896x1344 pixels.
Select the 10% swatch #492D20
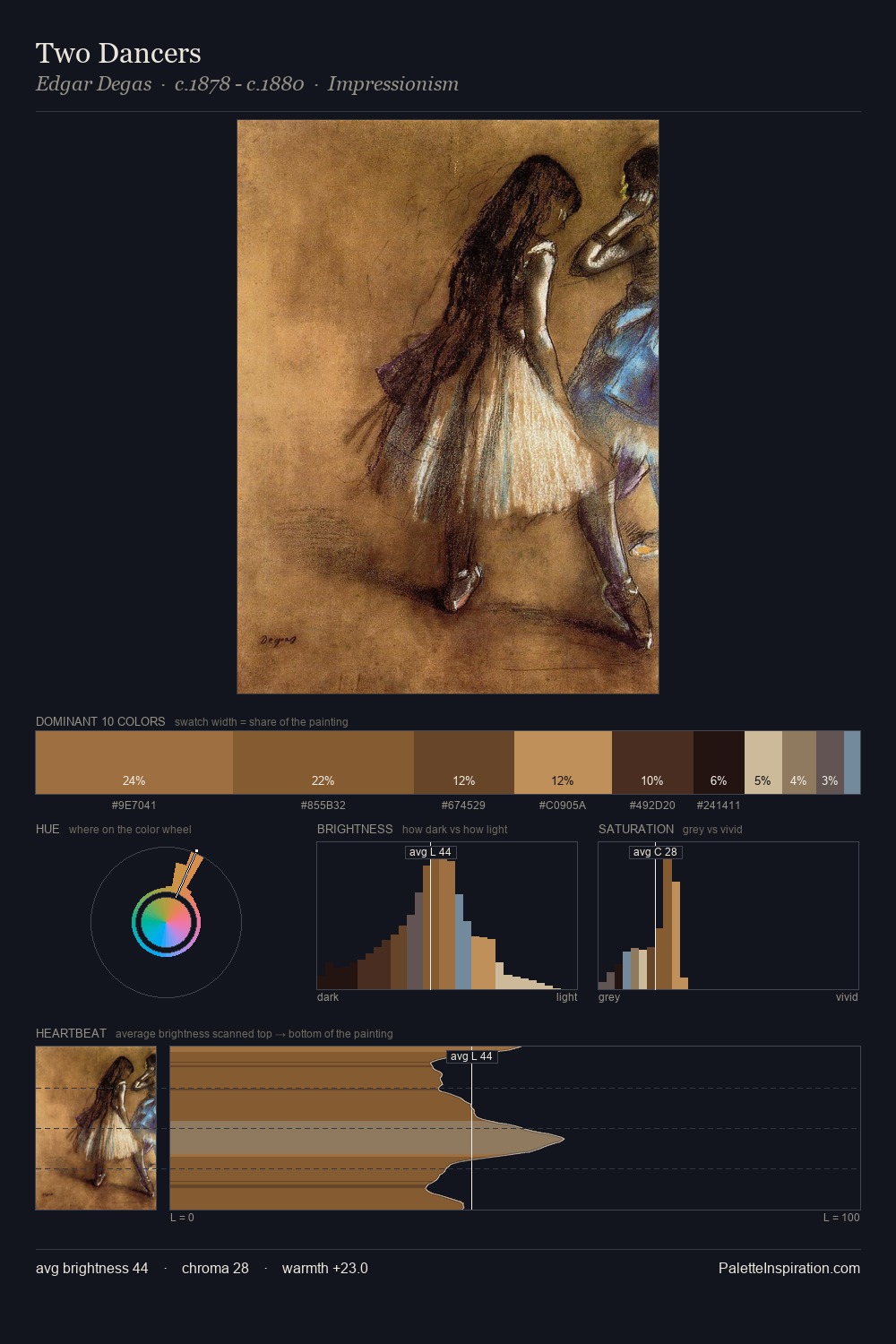(652, 762)
